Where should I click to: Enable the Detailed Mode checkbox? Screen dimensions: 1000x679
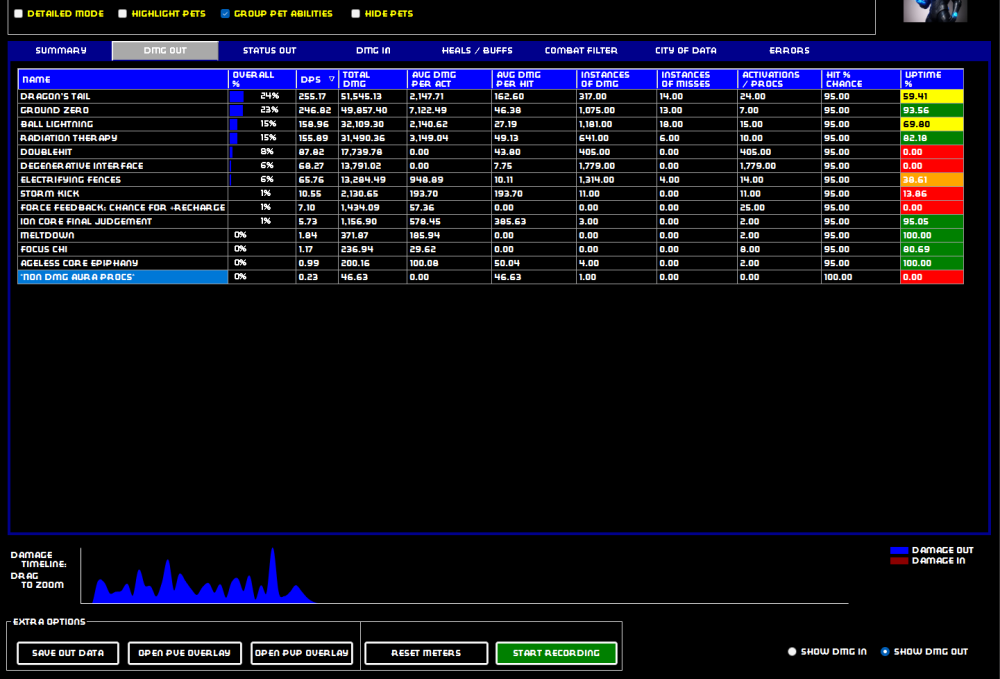[x=18, y=14]
